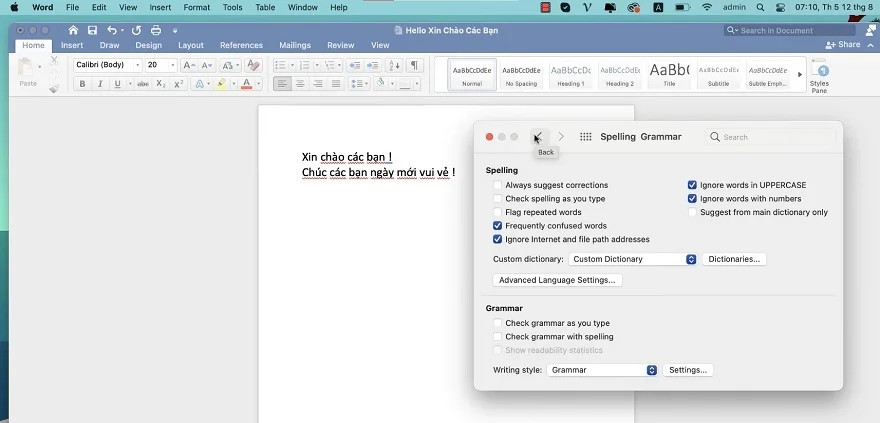Toggle Bold formatting in the ribbon

coord(83,84)
